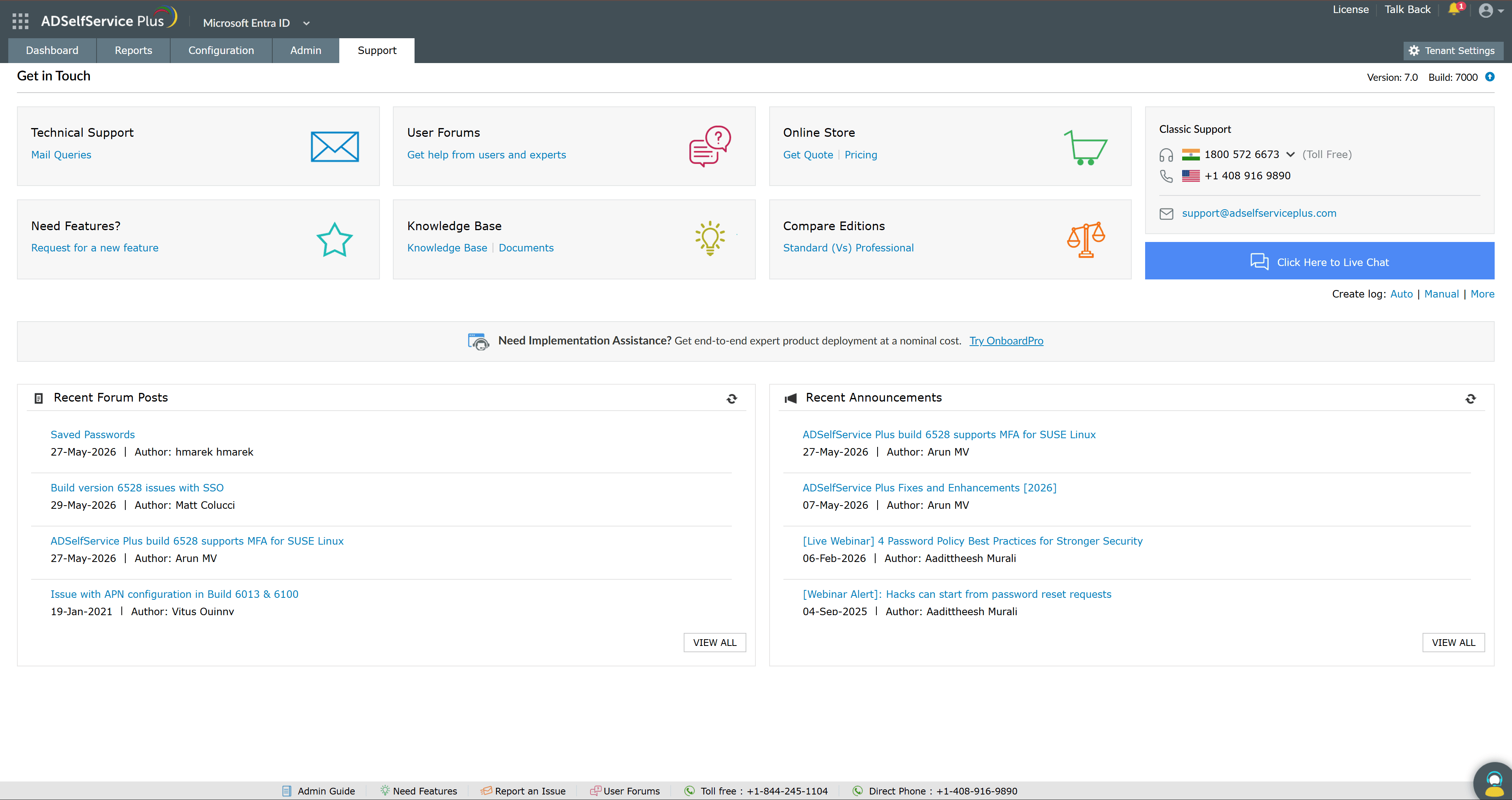Open the Pricing link

click(x=861, y=155)
